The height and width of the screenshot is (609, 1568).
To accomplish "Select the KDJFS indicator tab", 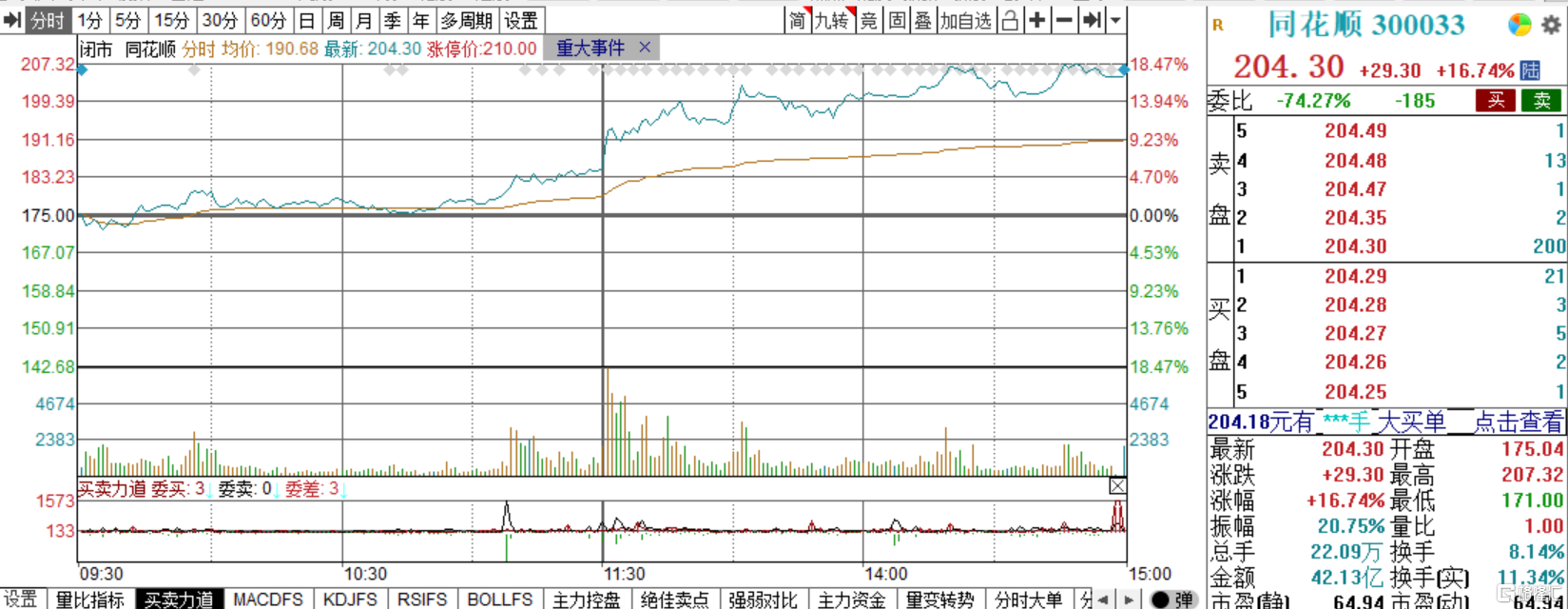I will coord(350,599).
